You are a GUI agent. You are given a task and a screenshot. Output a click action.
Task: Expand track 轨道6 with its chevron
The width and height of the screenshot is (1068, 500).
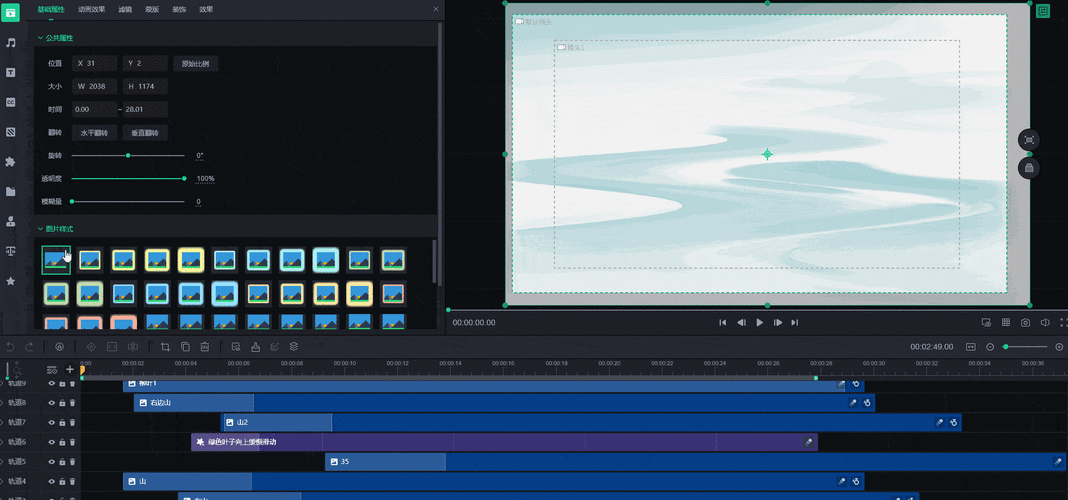(3, 442)
